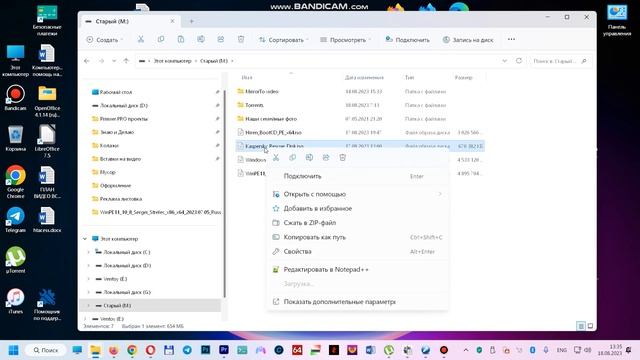
Task: Click the Подключить button in the toolbar
Action: [x=407, y=40]
